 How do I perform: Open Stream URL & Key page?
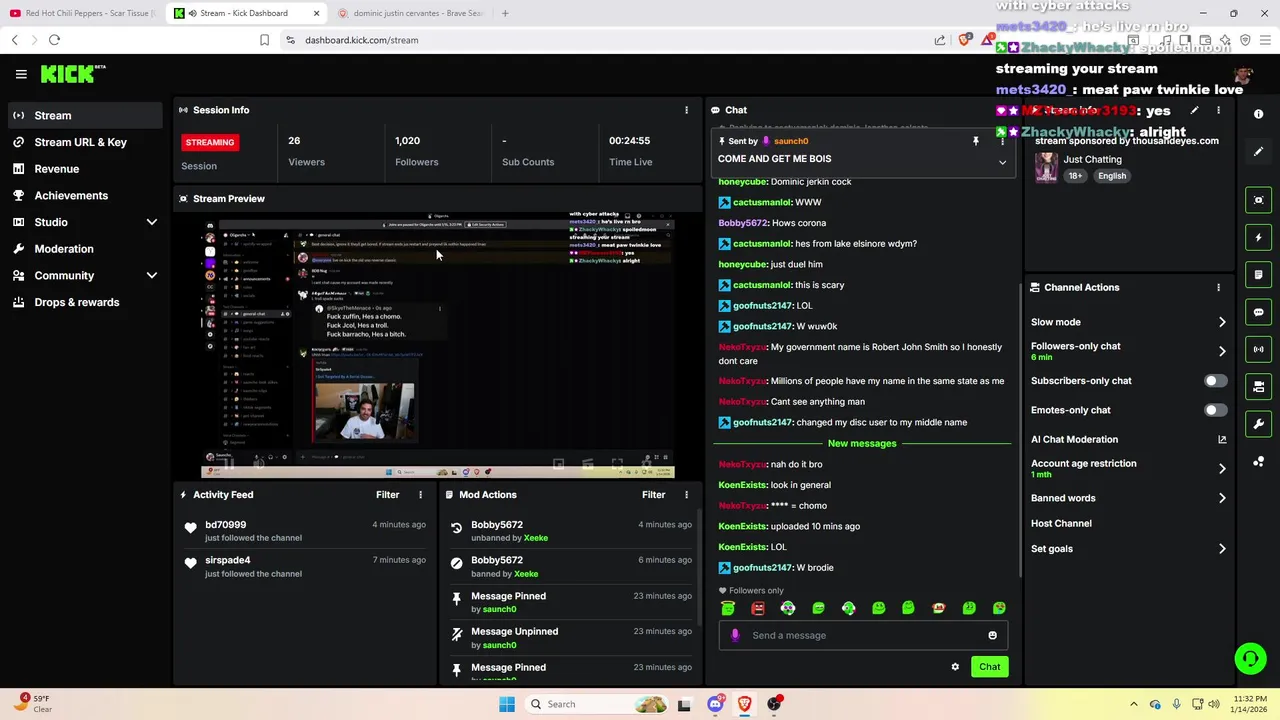pos(85,142)
